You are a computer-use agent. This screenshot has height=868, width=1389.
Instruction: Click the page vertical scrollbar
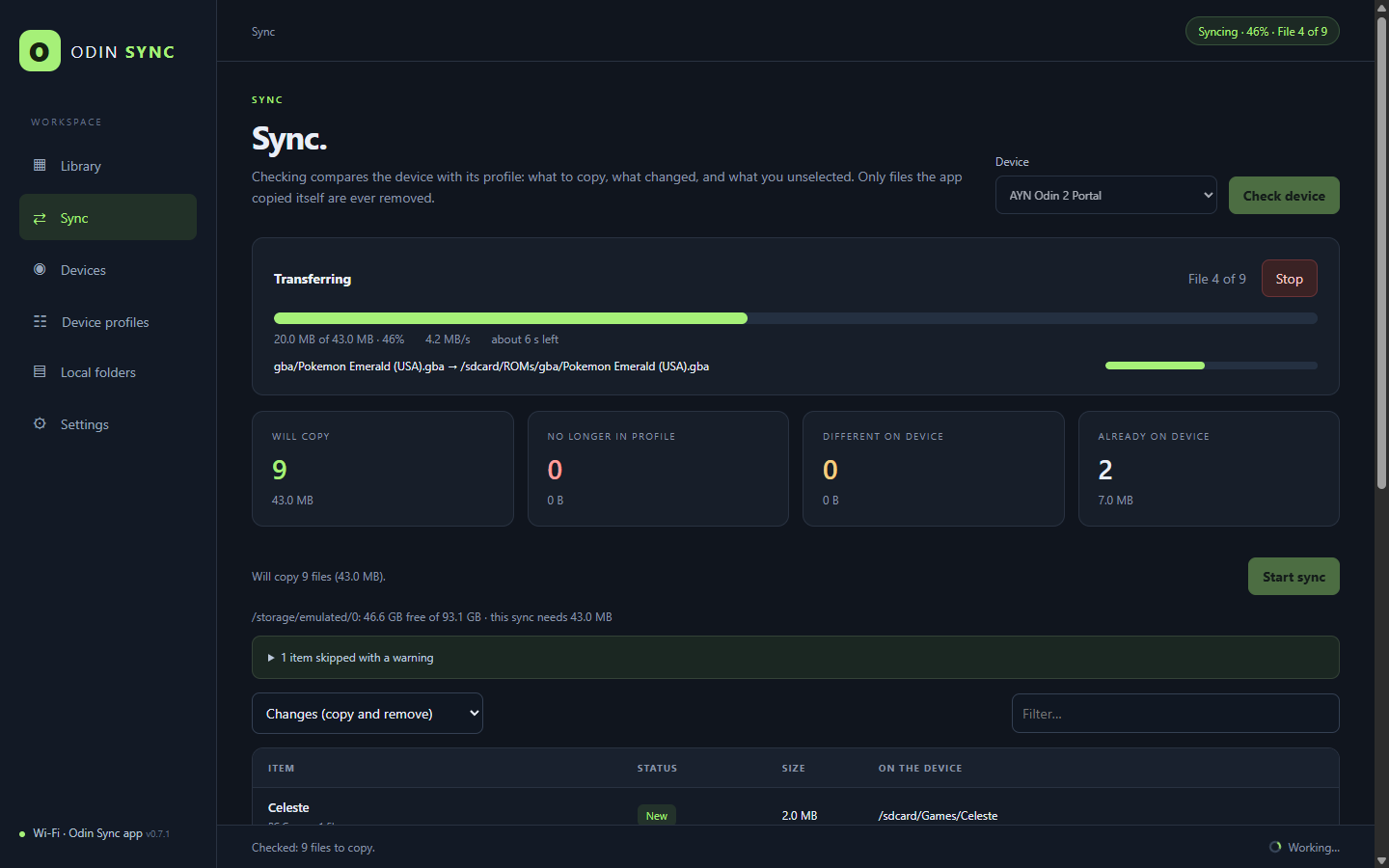click(x=1381, y=251)
